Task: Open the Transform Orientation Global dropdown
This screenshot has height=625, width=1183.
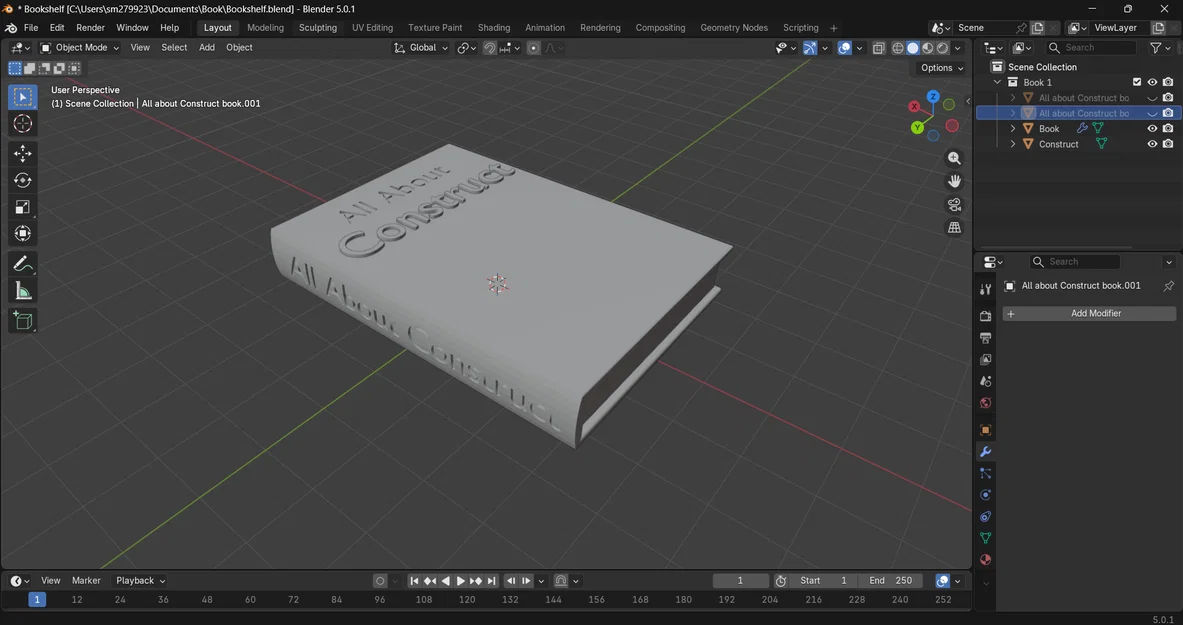Action: [x=425, y=47]
